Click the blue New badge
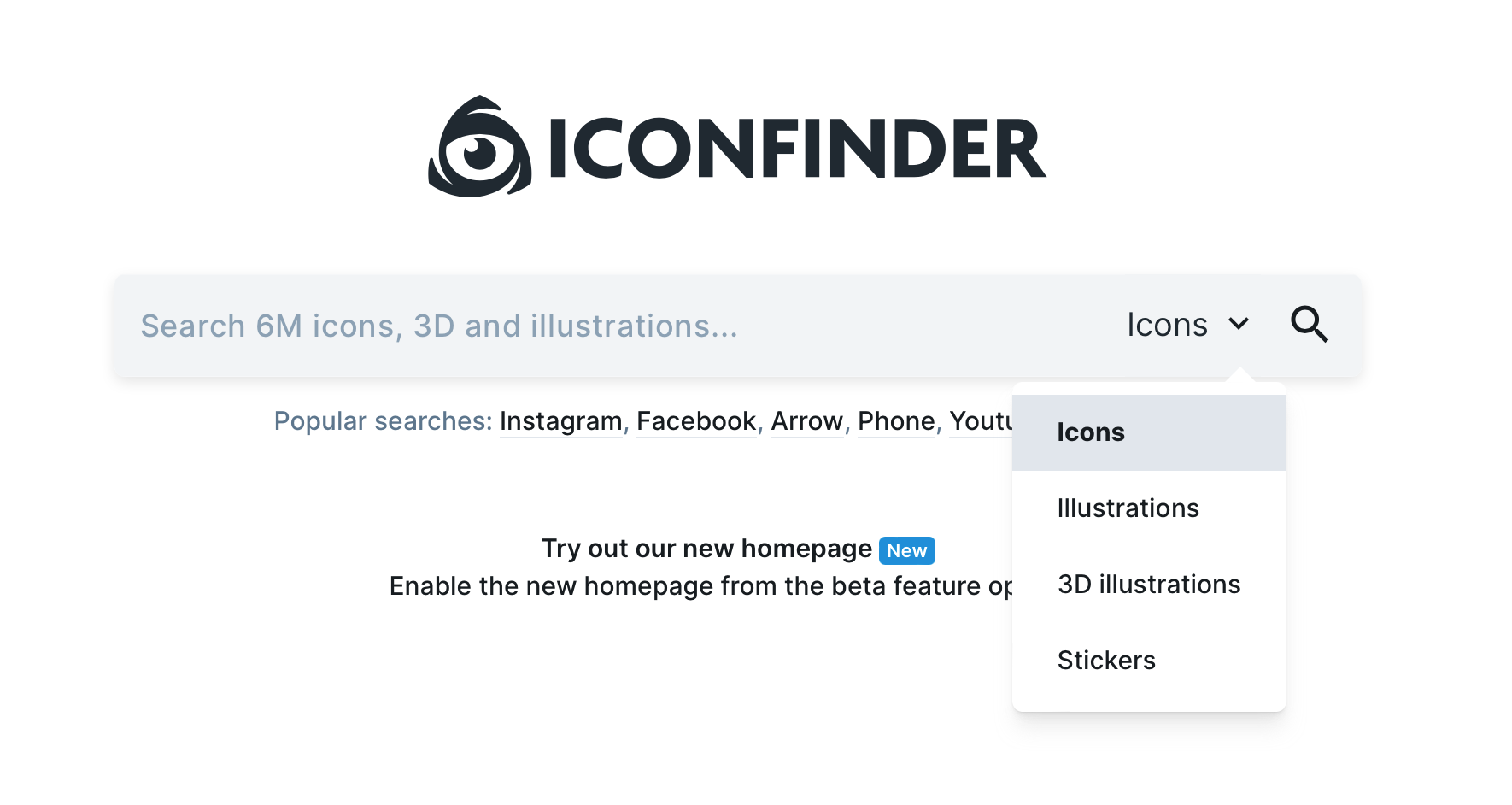The height and width of the screenshot is (805, 1512). 906,550
